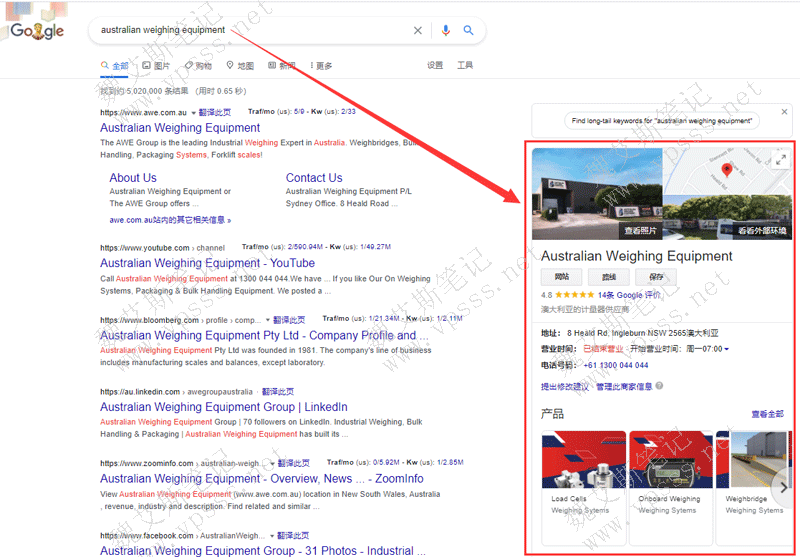800x557 pixels.
Task: Click the 网站 website button
Action: point(562,277)
